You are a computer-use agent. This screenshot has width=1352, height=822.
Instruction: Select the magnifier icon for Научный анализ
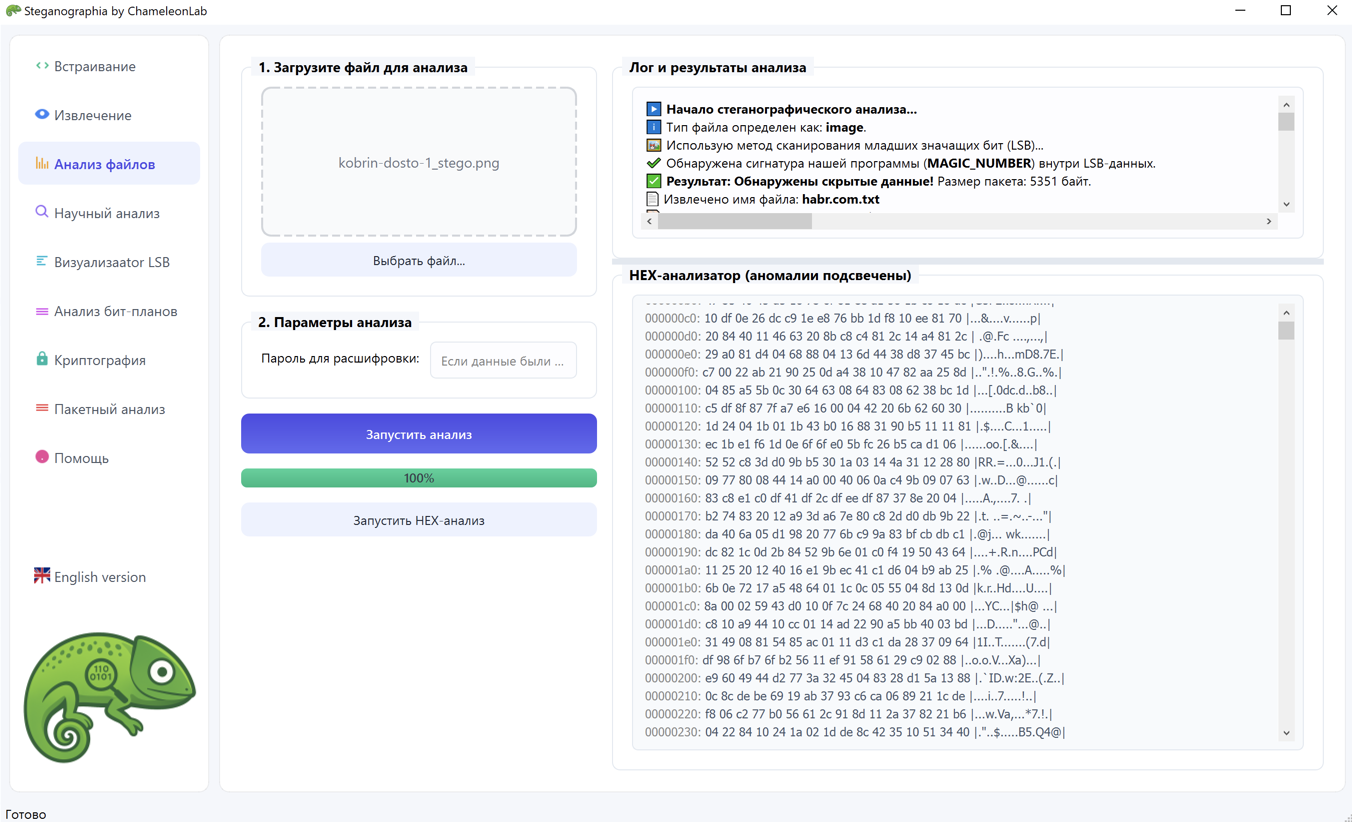tap(39, 213)
